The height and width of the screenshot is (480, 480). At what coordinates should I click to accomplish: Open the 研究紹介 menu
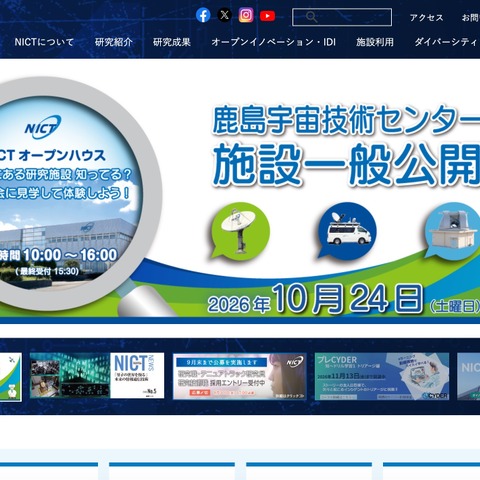[114, 42]
